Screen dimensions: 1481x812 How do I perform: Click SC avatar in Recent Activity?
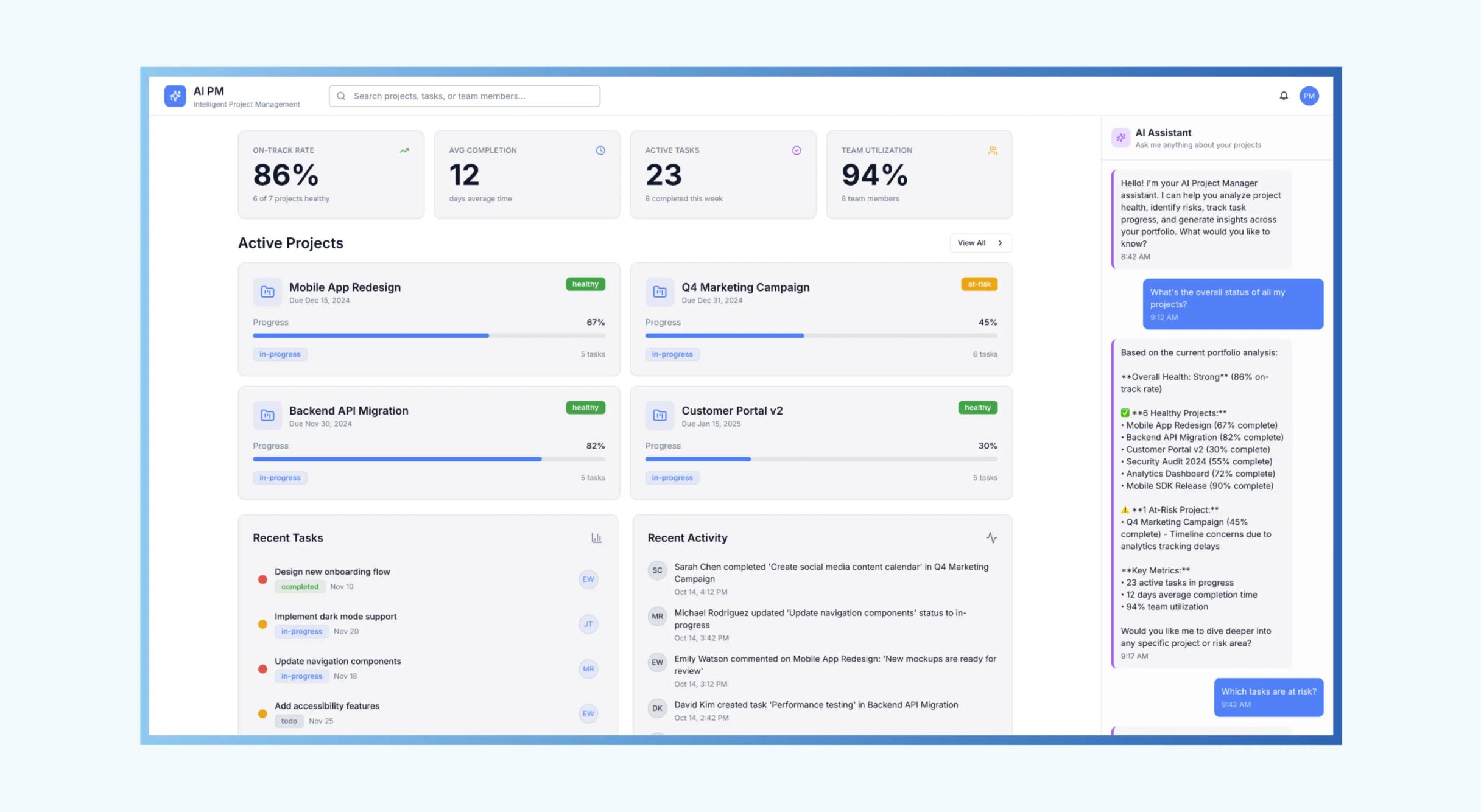pos(657,570)
